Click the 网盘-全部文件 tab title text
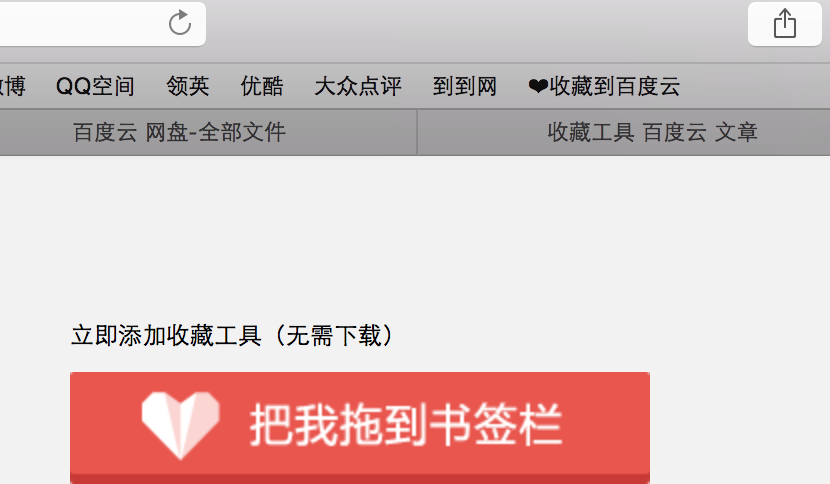 pyautogui.click(x=215, y=132)
